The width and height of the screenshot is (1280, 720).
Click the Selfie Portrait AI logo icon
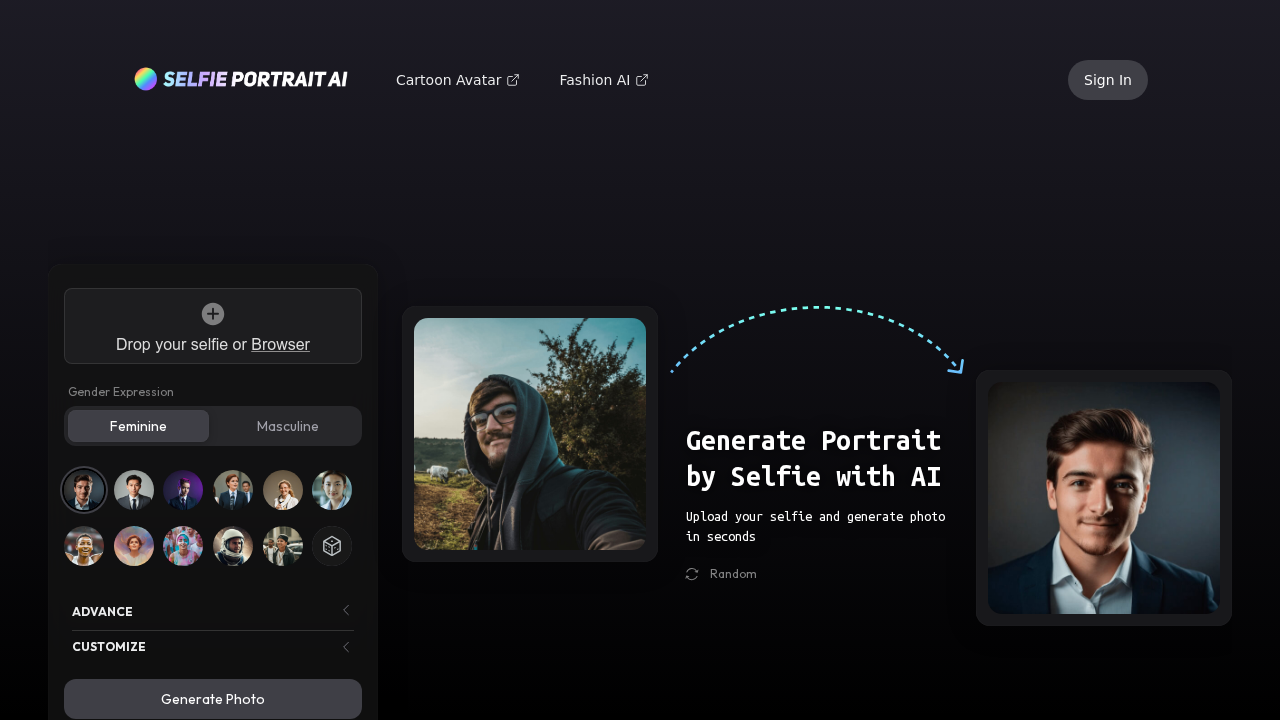tap(145, 77)
